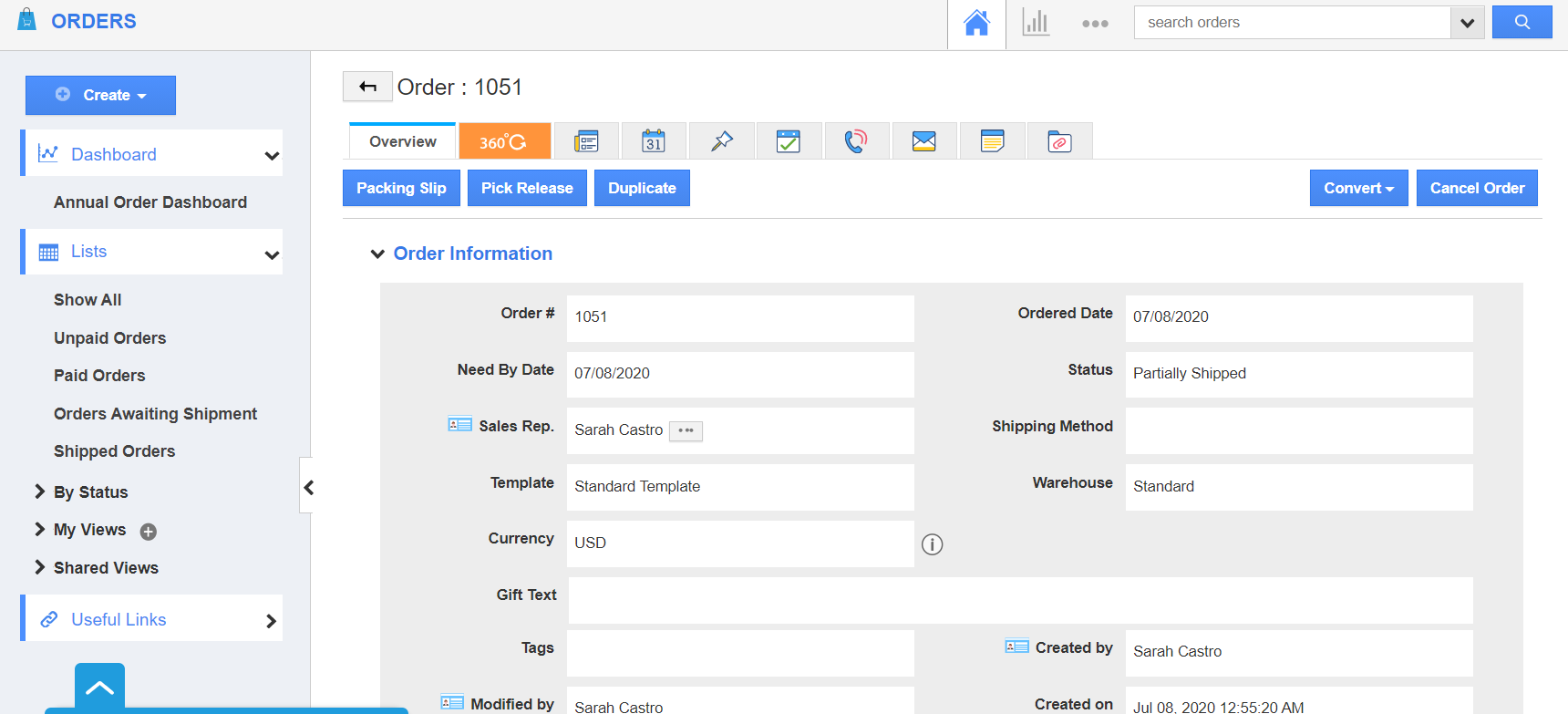This screenshot has width=1568, height=714.
Task: Open the pushpin follow-ups tab
Action: point(721,141)
